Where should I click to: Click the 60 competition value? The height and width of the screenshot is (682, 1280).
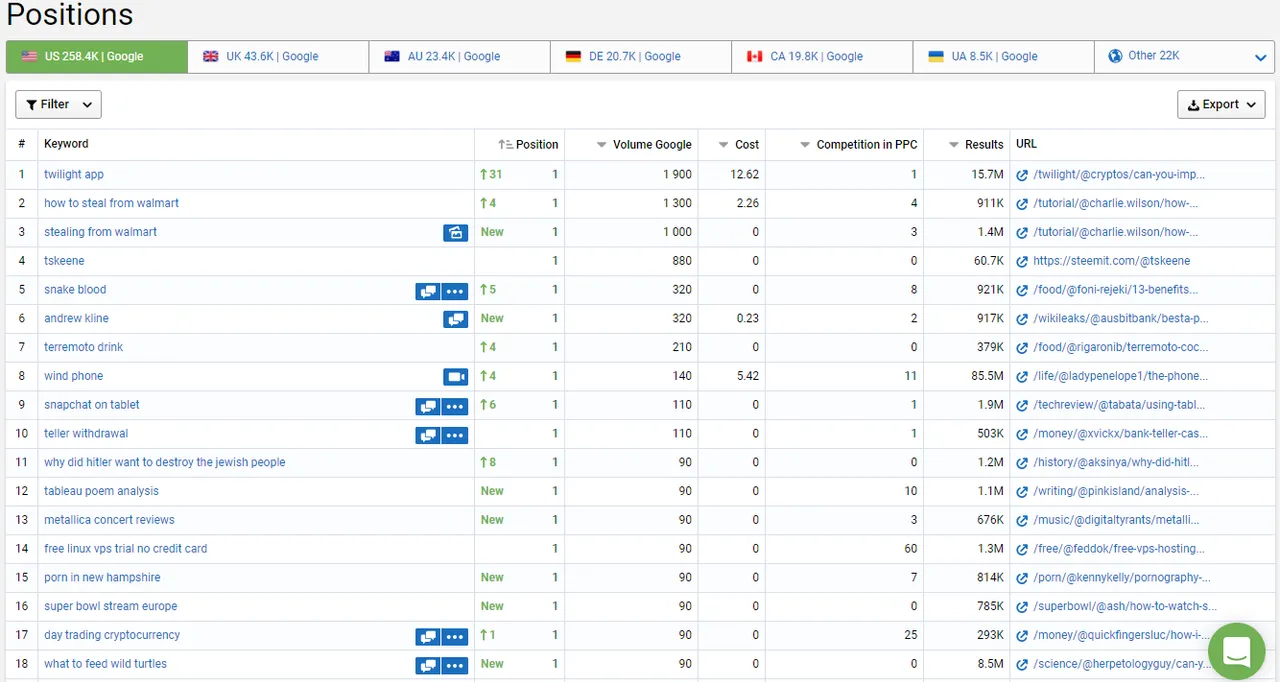[910, 549]
